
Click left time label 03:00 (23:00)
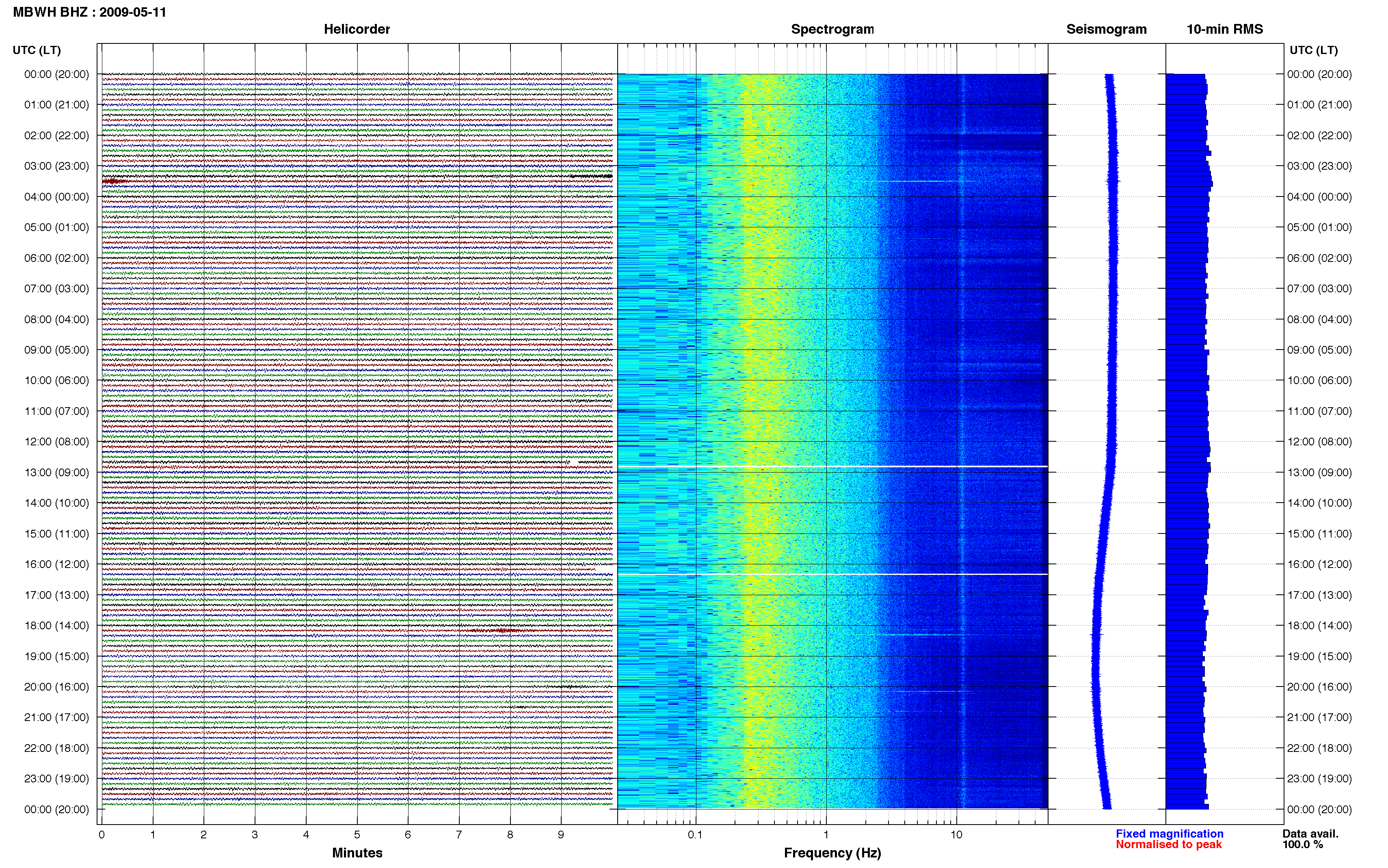point(56,166)
